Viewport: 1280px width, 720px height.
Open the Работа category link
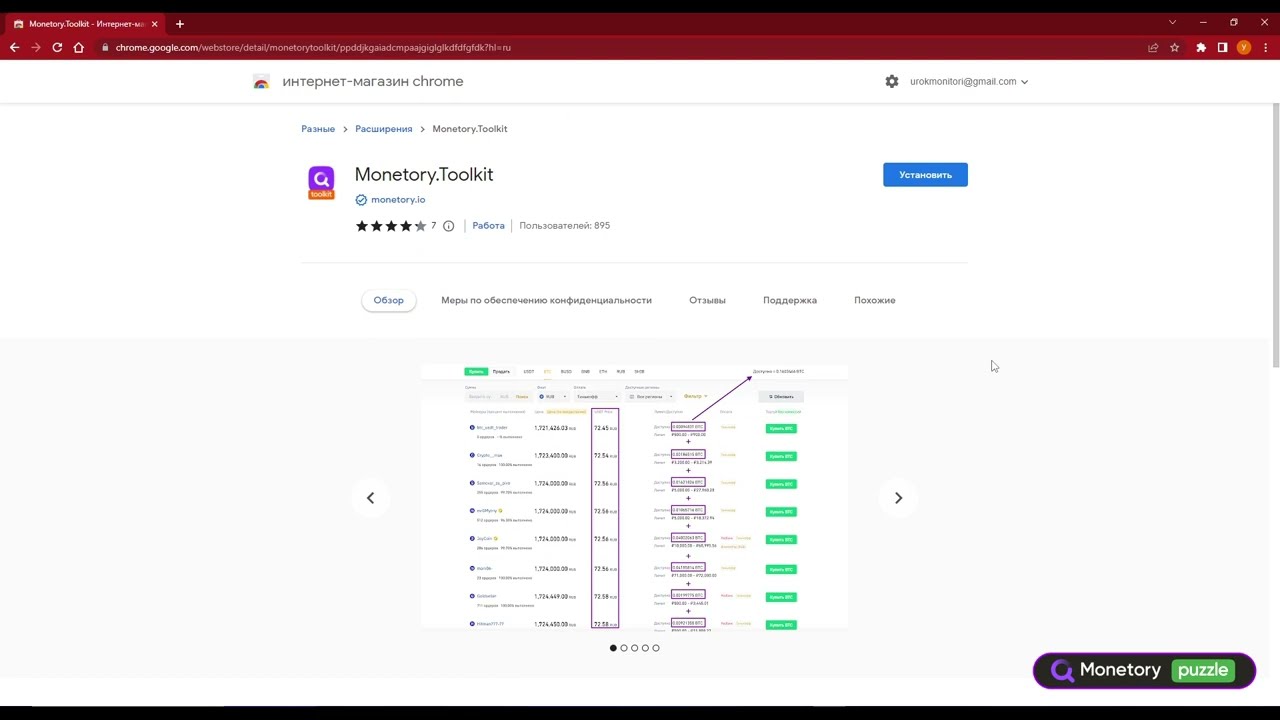488,226
